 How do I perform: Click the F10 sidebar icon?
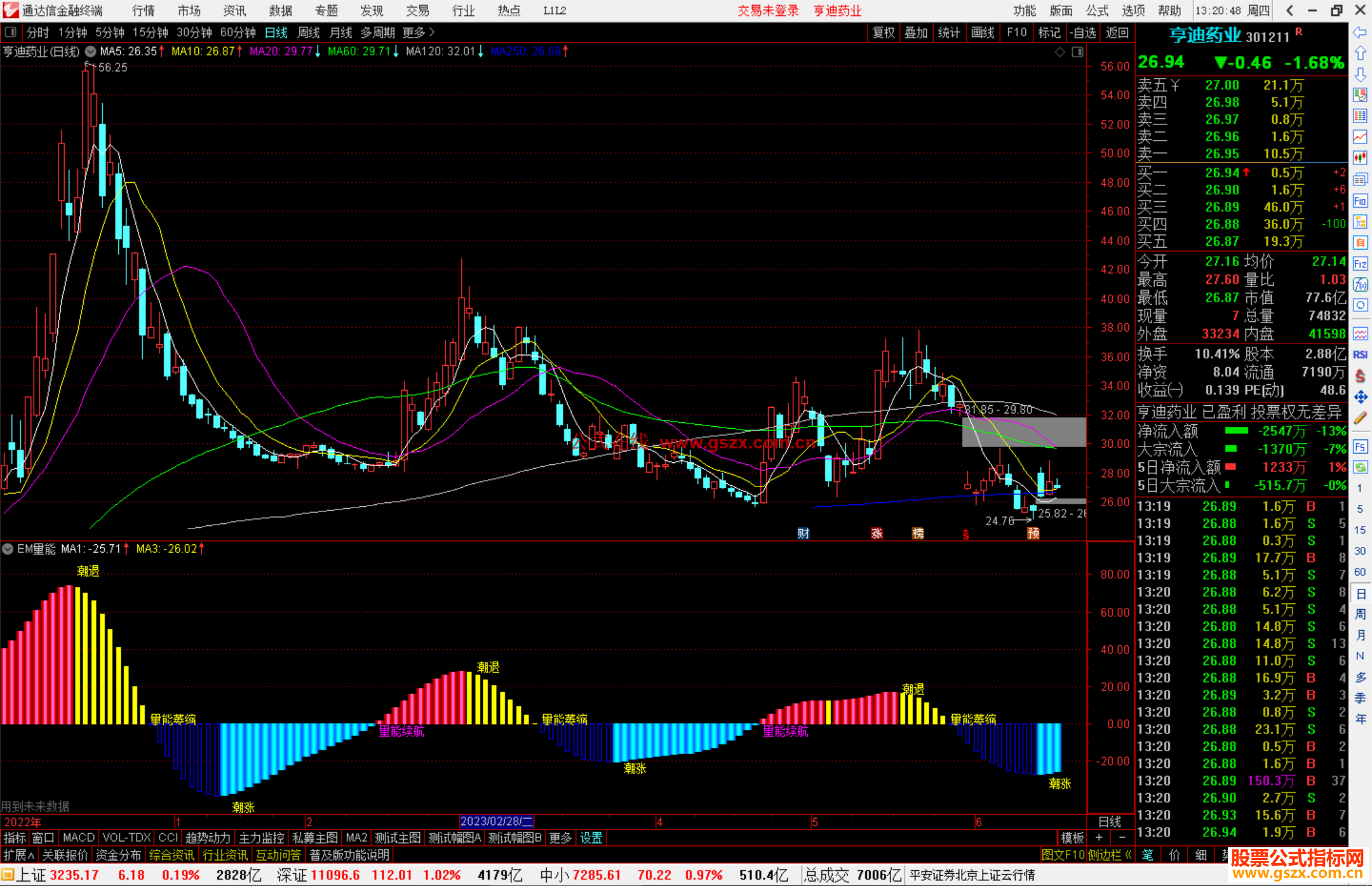1360,201
